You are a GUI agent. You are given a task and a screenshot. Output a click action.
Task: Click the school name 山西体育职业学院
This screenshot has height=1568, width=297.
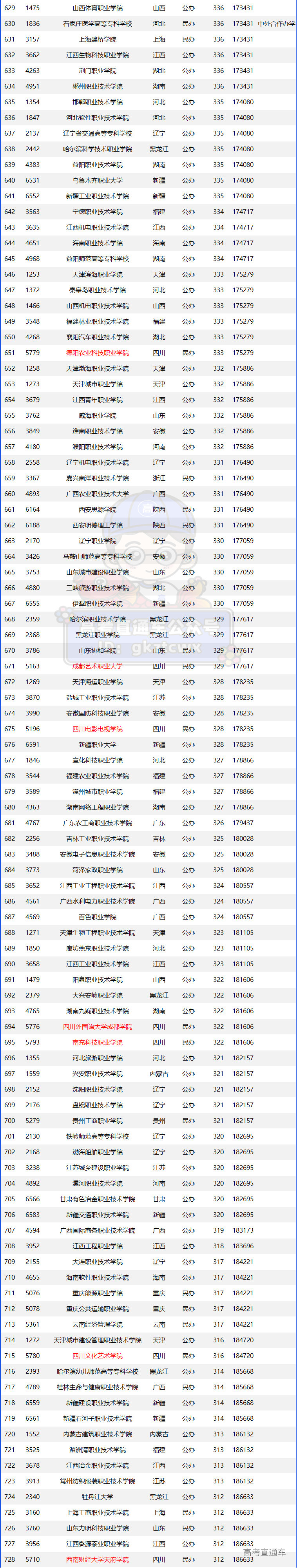click(98, 8)
